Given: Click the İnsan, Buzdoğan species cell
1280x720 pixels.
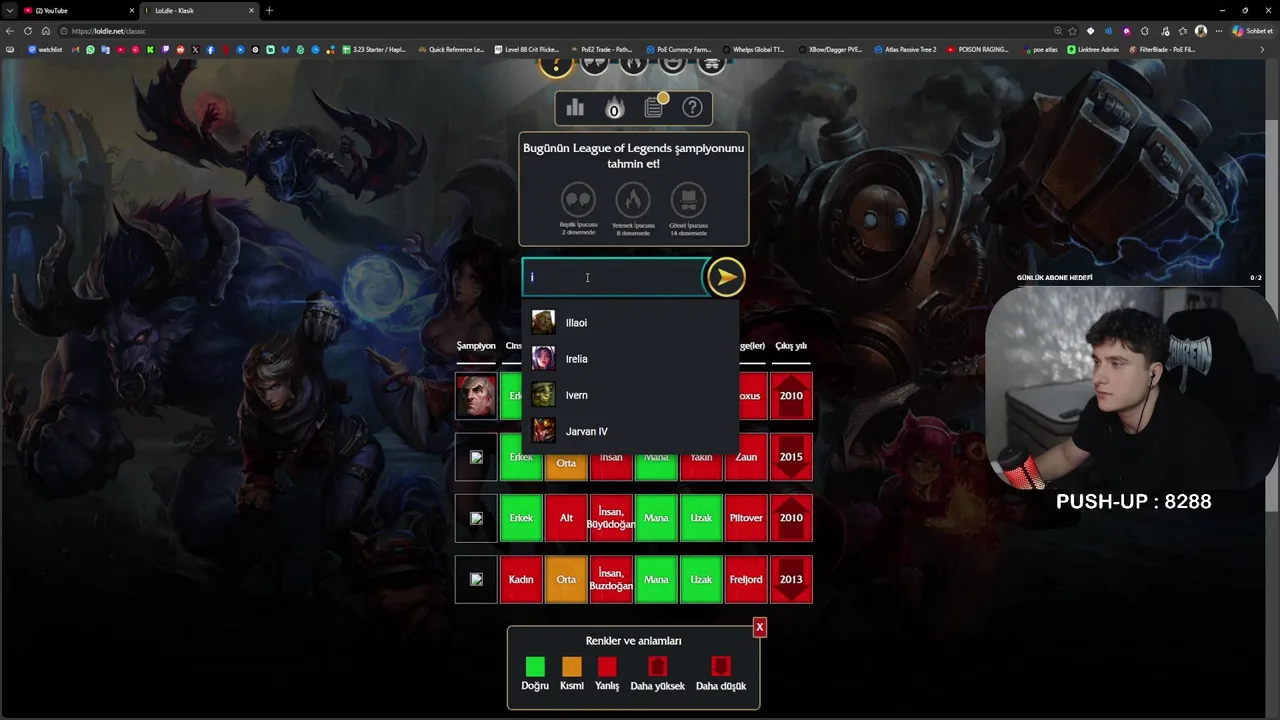Looking at the screenshot, I should pos(611,579).
